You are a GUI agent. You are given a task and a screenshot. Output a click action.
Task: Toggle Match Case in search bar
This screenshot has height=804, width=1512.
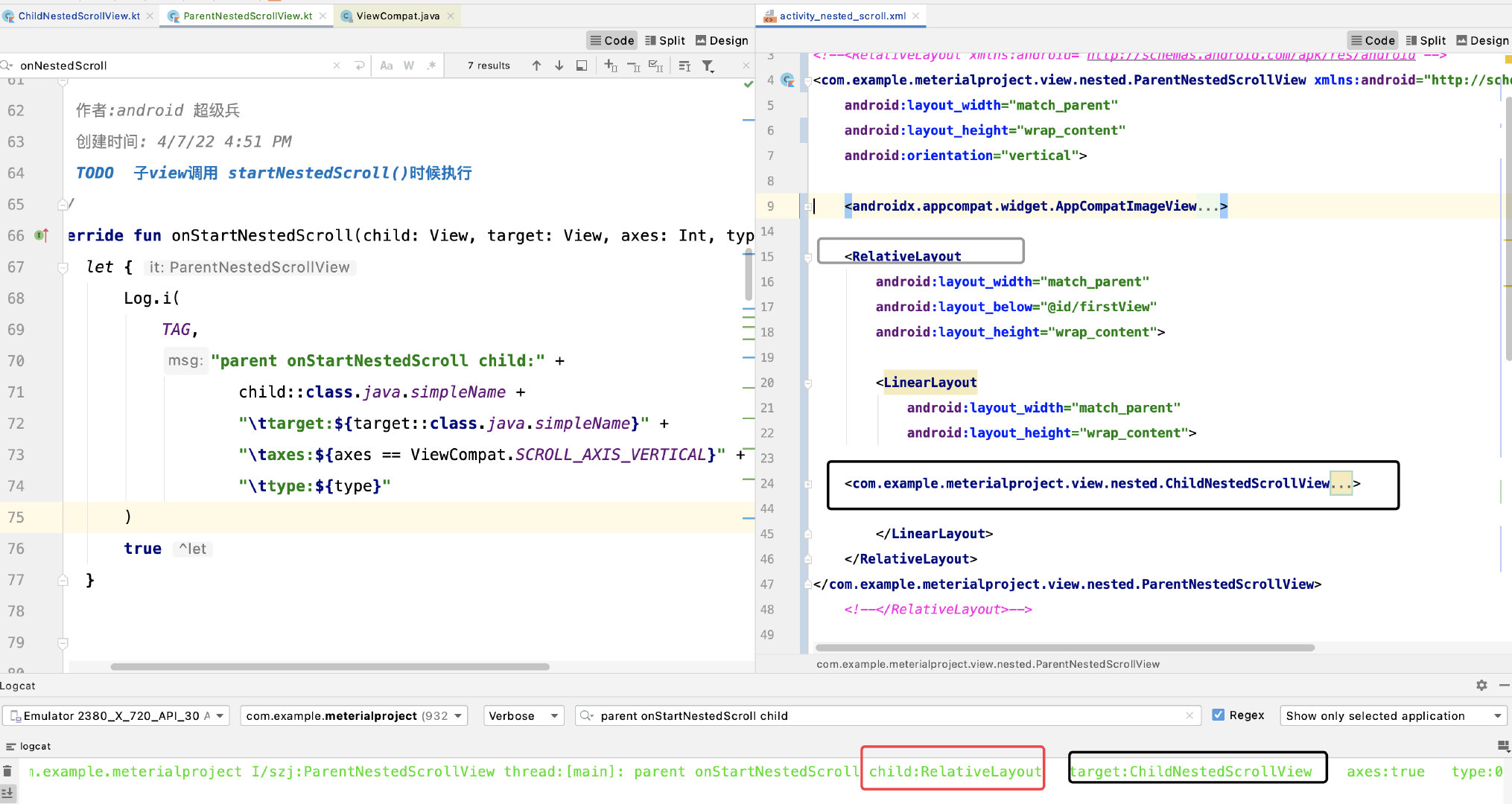tap(386, 66)
